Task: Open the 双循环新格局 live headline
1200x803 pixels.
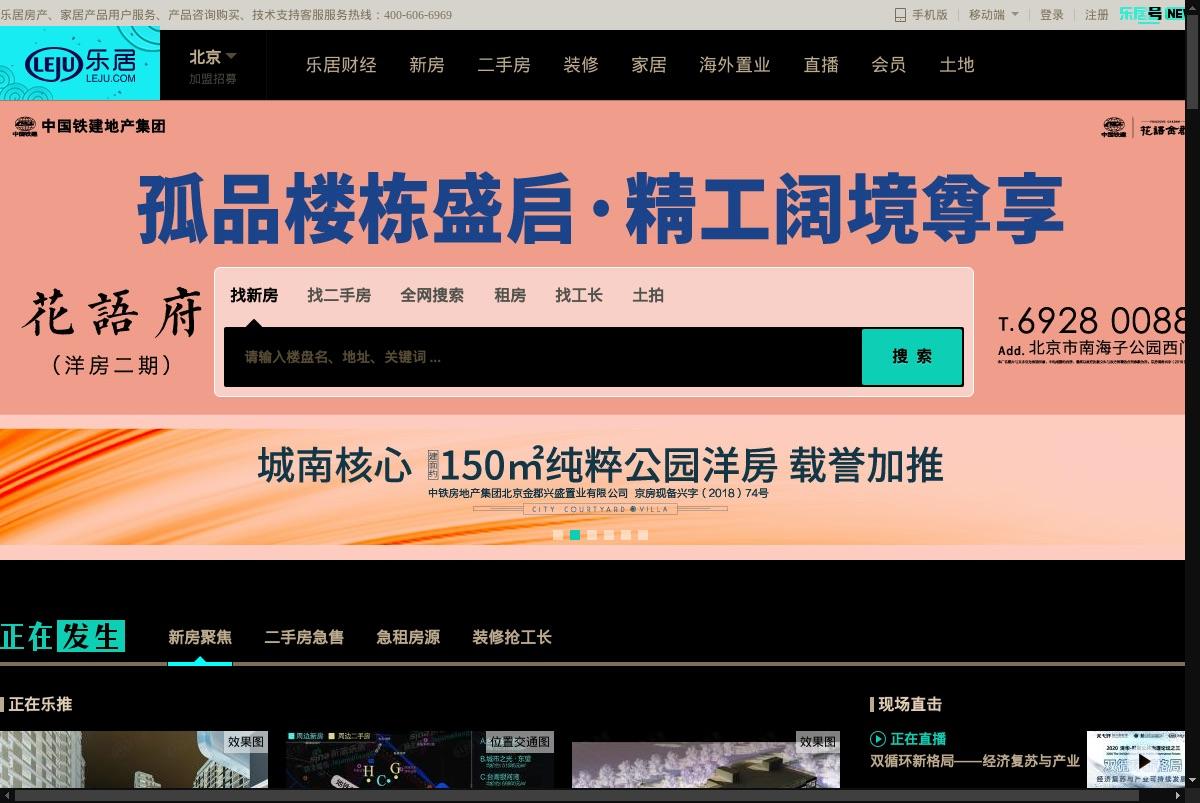Action: tap(975, 761)
